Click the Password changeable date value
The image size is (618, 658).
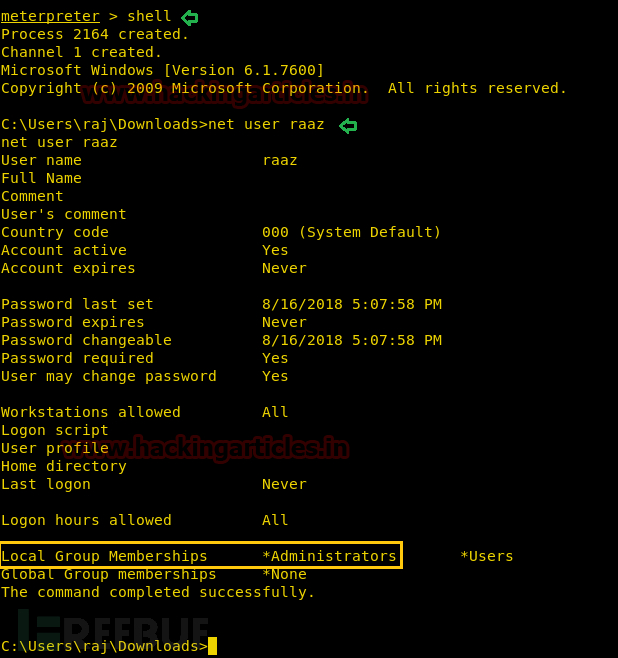point(352,340)
